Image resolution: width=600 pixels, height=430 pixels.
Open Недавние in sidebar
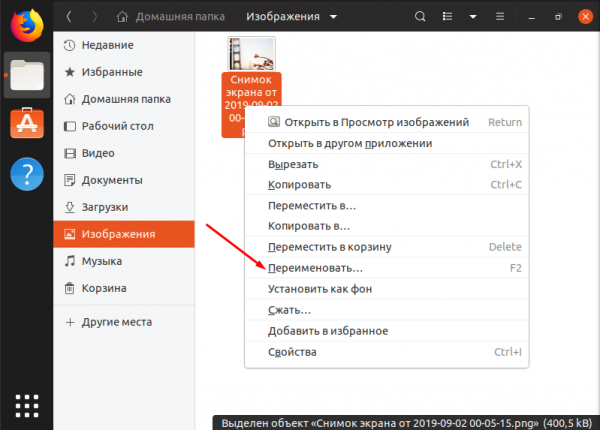(x=124, y=45)
